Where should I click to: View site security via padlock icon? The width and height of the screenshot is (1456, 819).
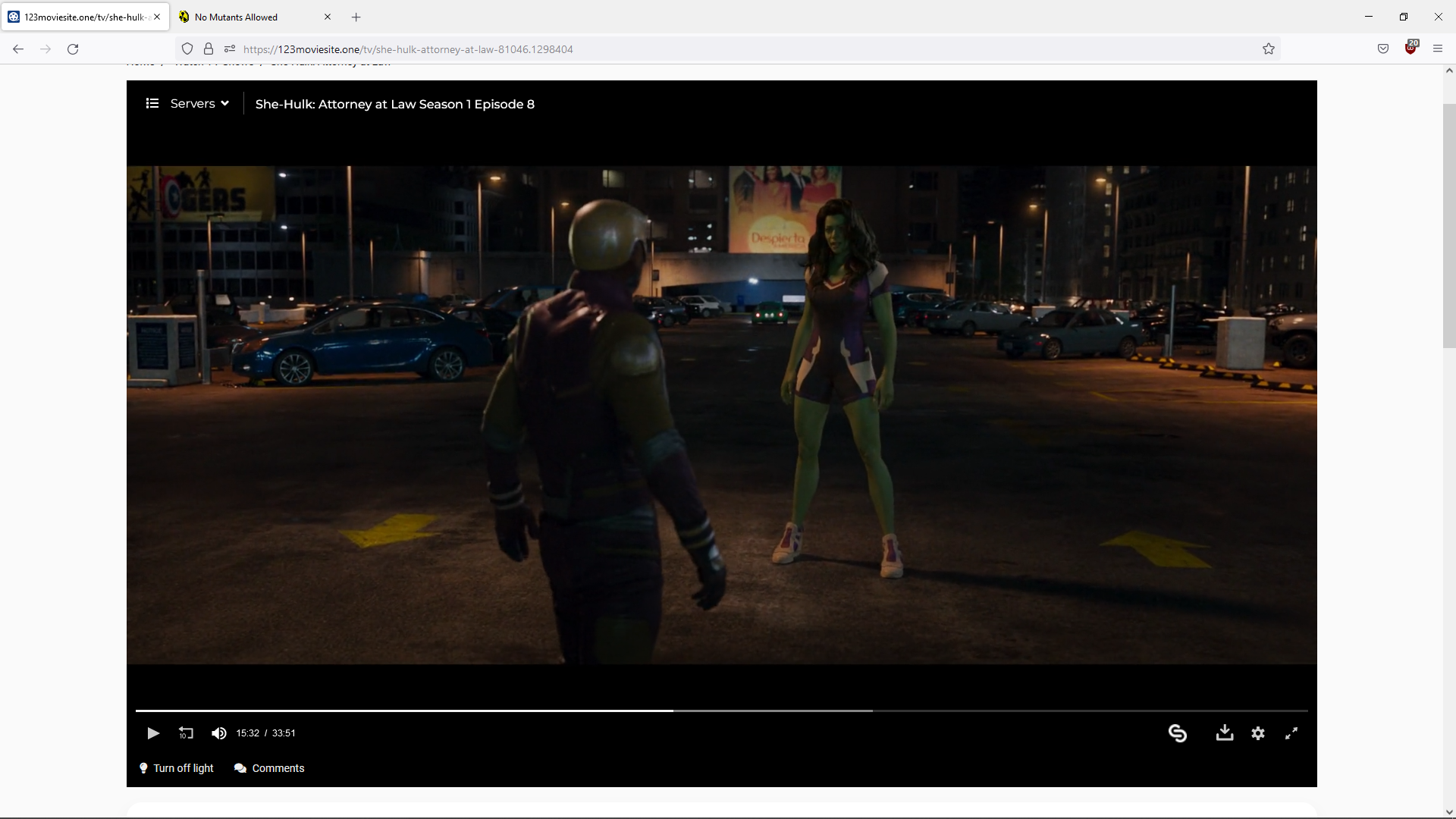pyautogui.click(x=209, y=49)
